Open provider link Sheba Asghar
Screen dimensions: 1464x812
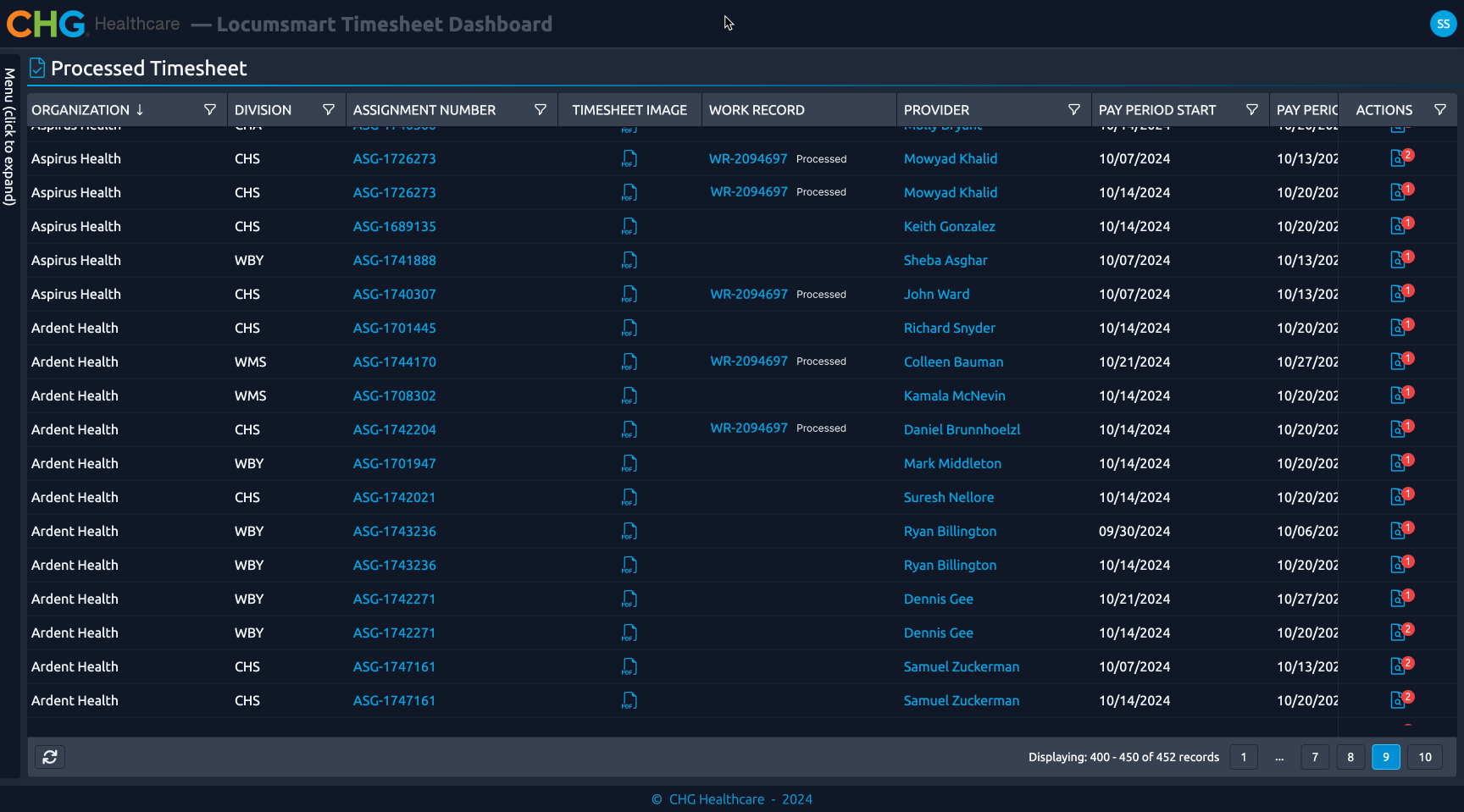(x=945, y=261)
